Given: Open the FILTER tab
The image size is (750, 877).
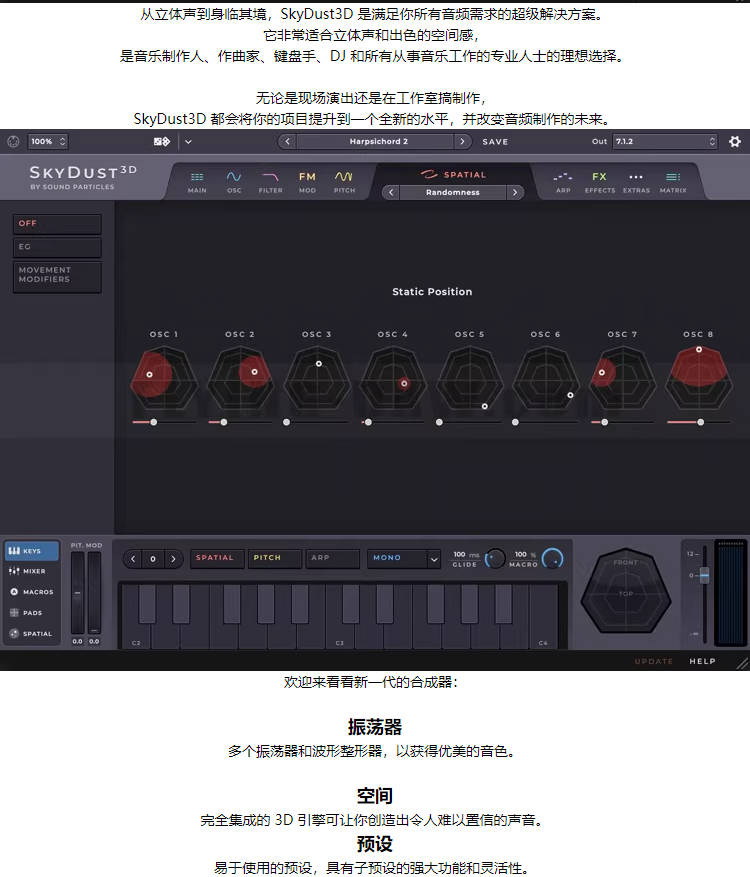Looking at the screenshot, I should (270, 182).
